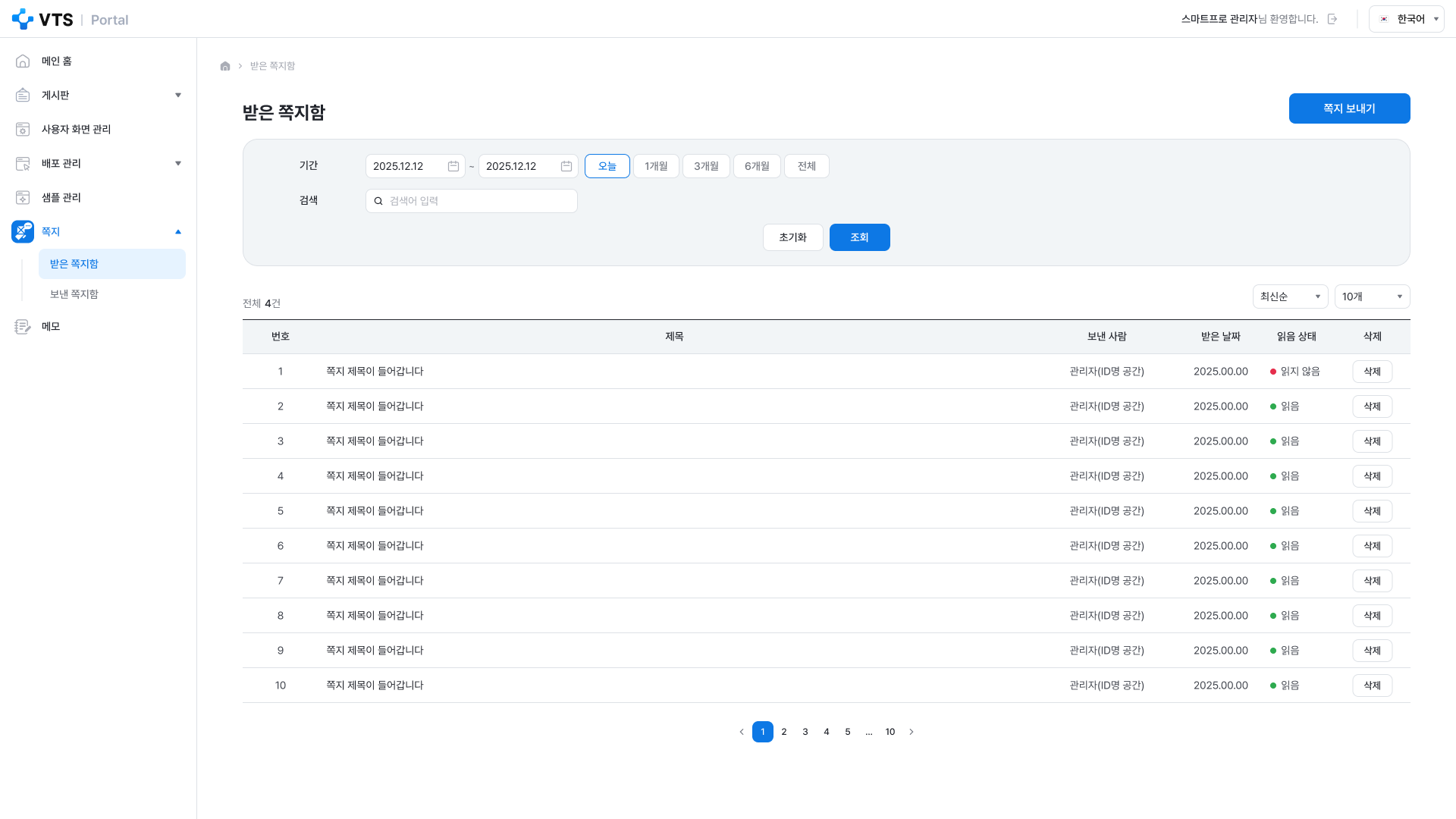The height and width of the screenshot is (819, 1456).
Task: Go to page 3
Action: coord(805,732)
